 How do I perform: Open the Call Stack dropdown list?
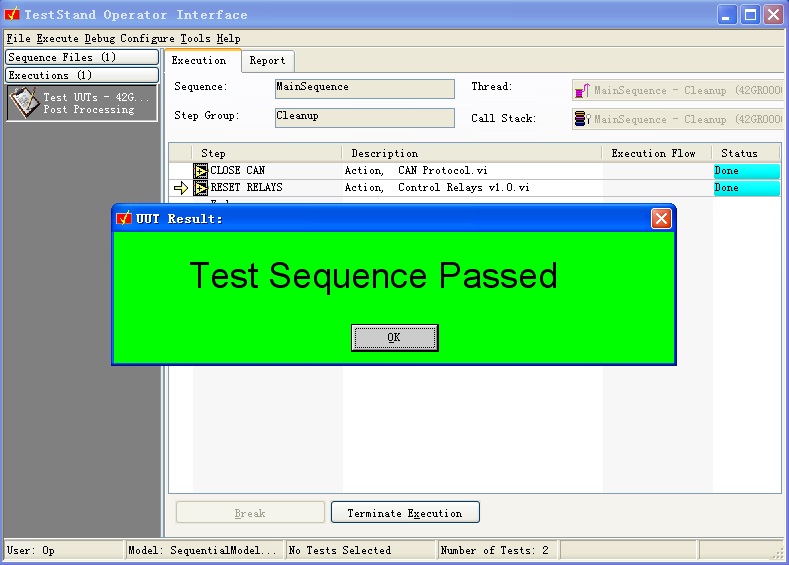[x=678, y=119]
